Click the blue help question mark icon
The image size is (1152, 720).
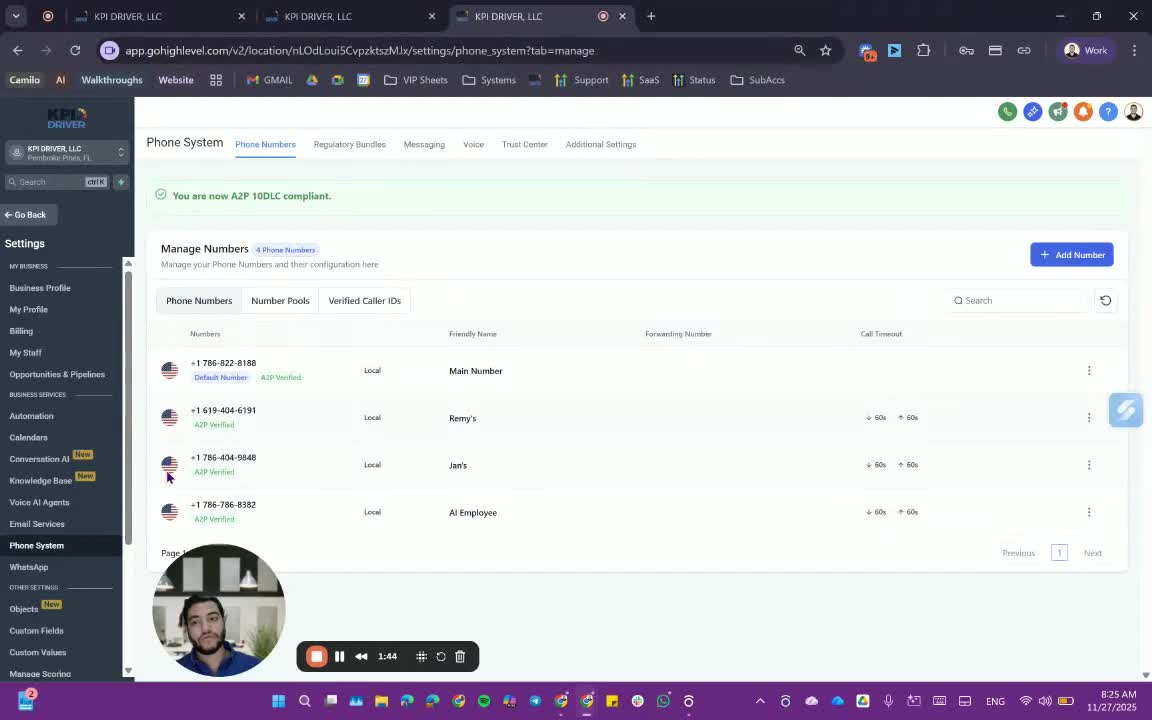(1108, 112)
